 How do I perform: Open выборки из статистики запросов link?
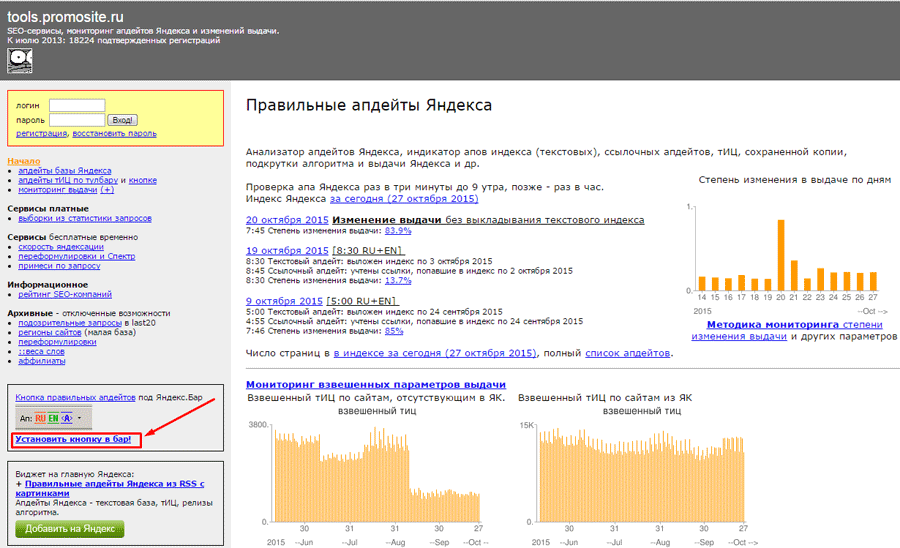pos(84,218)
